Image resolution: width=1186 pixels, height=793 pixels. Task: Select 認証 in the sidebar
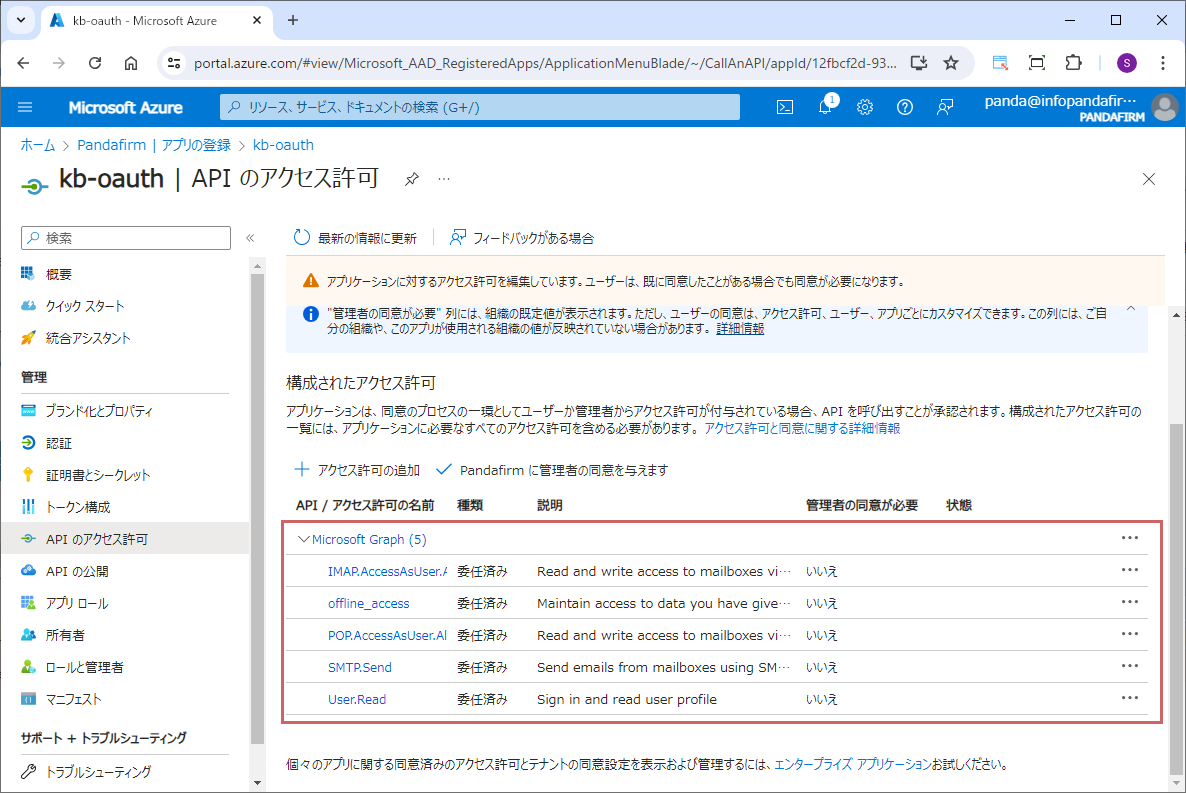coord(58,443)
